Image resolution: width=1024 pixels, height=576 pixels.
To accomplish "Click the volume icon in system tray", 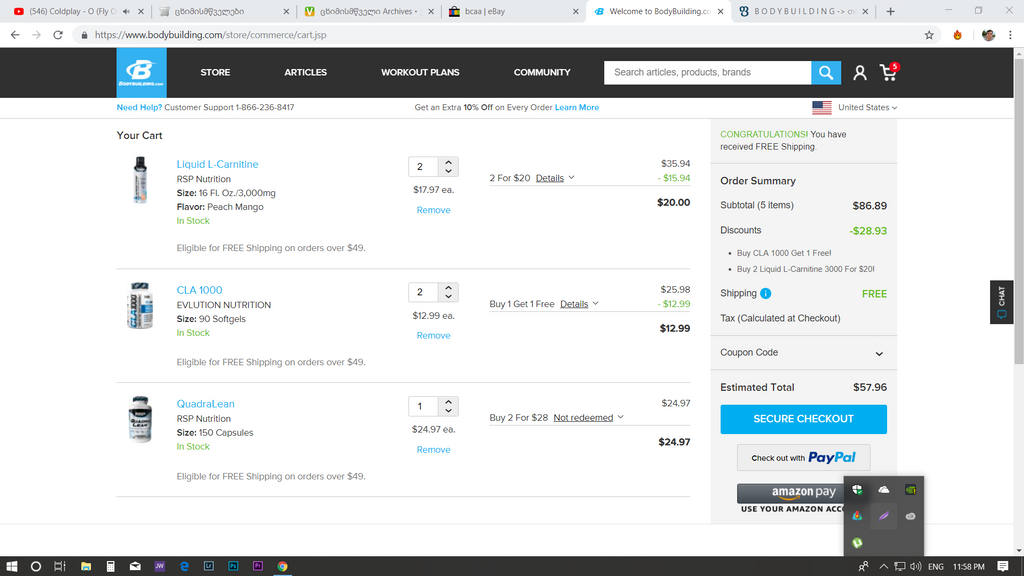I will [x=916, y=566].
